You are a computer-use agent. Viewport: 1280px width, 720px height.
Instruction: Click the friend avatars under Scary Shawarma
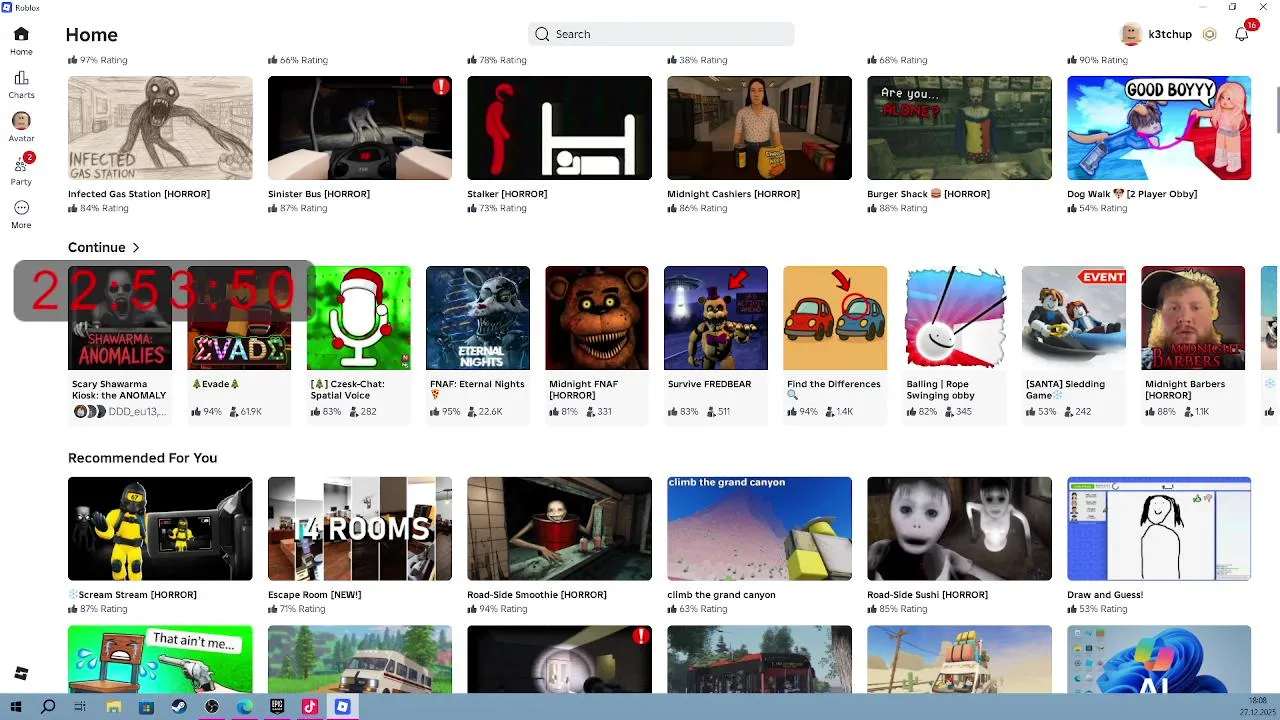(89, 412)
